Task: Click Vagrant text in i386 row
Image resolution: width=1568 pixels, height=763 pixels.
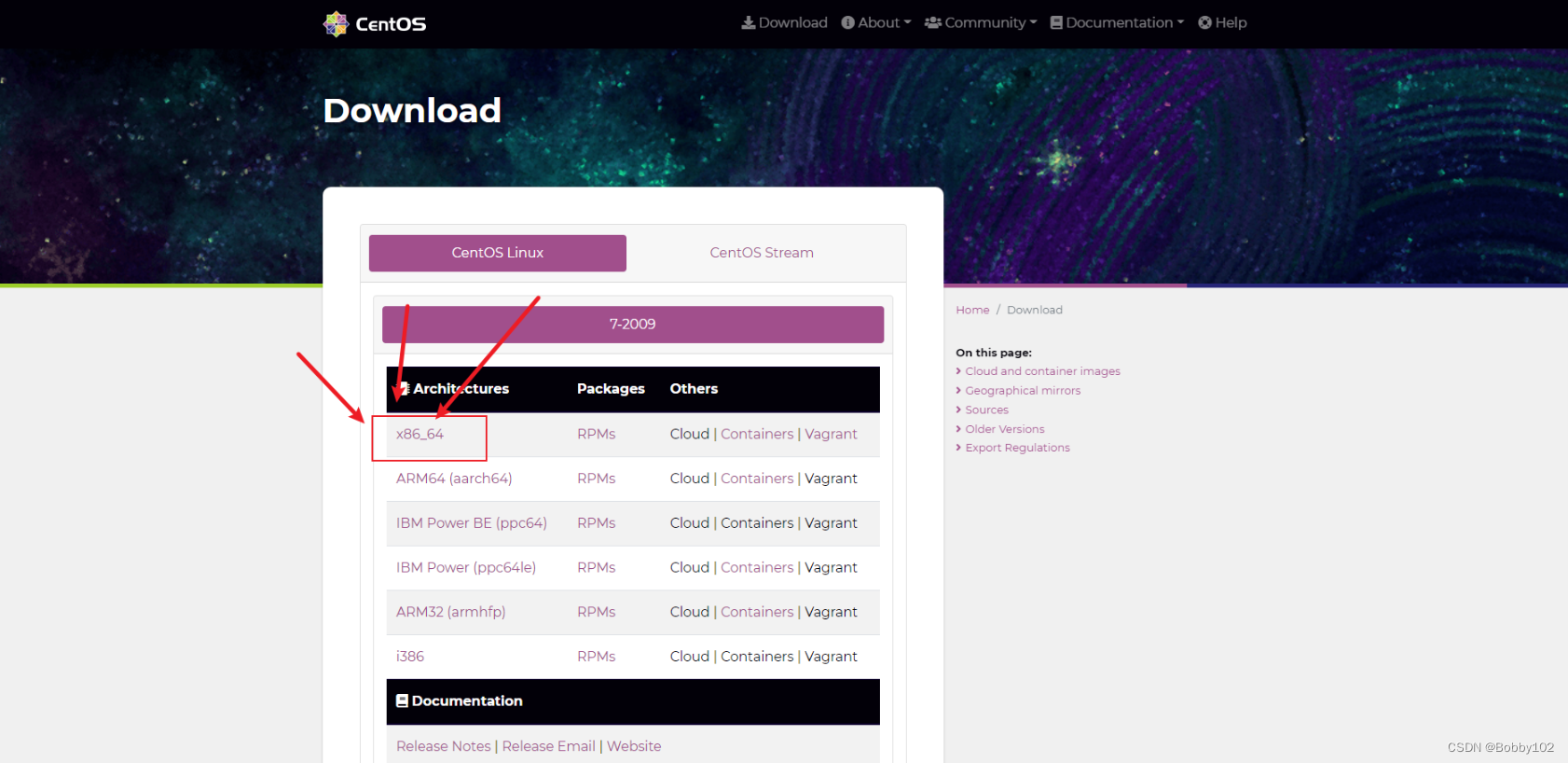Action: tap(831, 657)
